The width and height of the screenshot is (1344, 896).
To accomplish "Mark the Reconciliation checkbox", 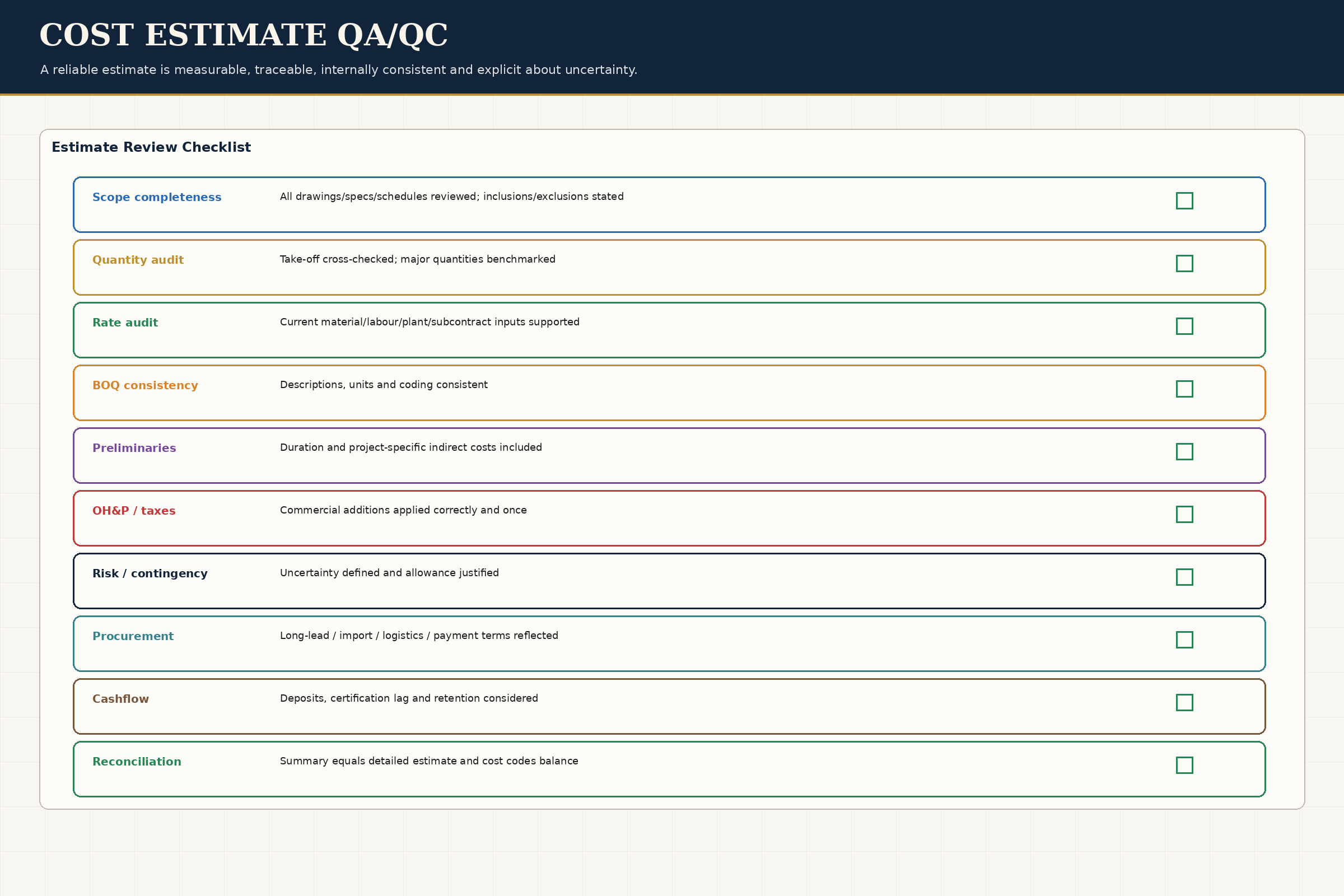I will coord(1184,765).
